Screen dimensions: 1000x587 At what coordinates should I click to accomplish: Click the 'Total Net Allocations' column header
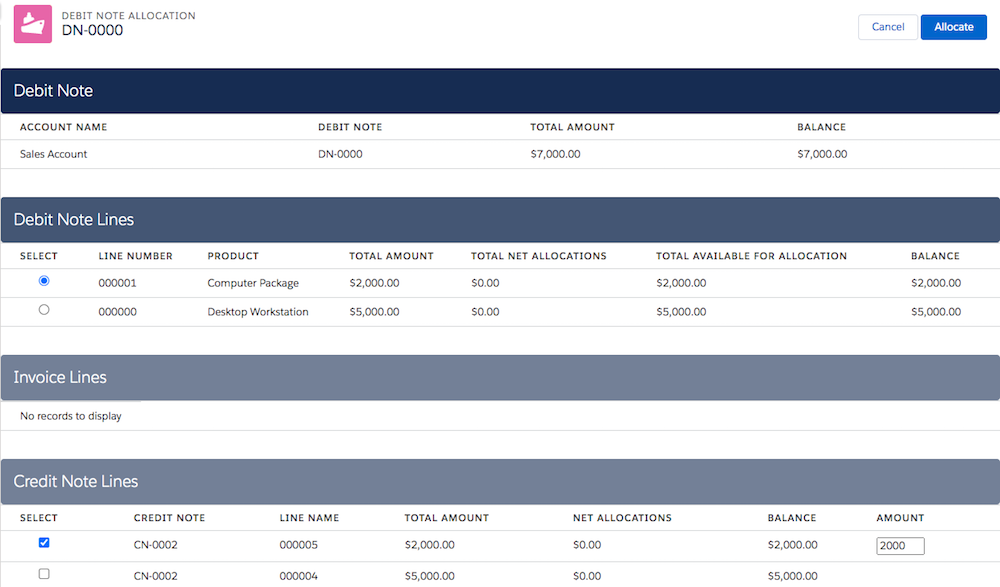539,256
